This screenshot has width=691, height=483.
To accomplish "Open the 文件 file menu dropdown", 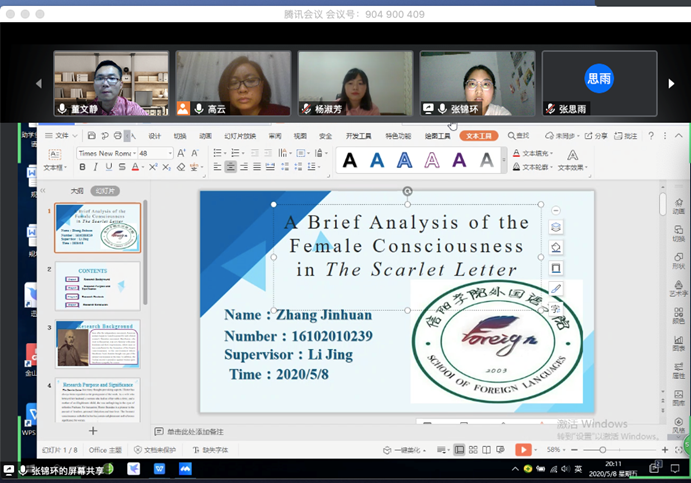I will tap(62, 136).
